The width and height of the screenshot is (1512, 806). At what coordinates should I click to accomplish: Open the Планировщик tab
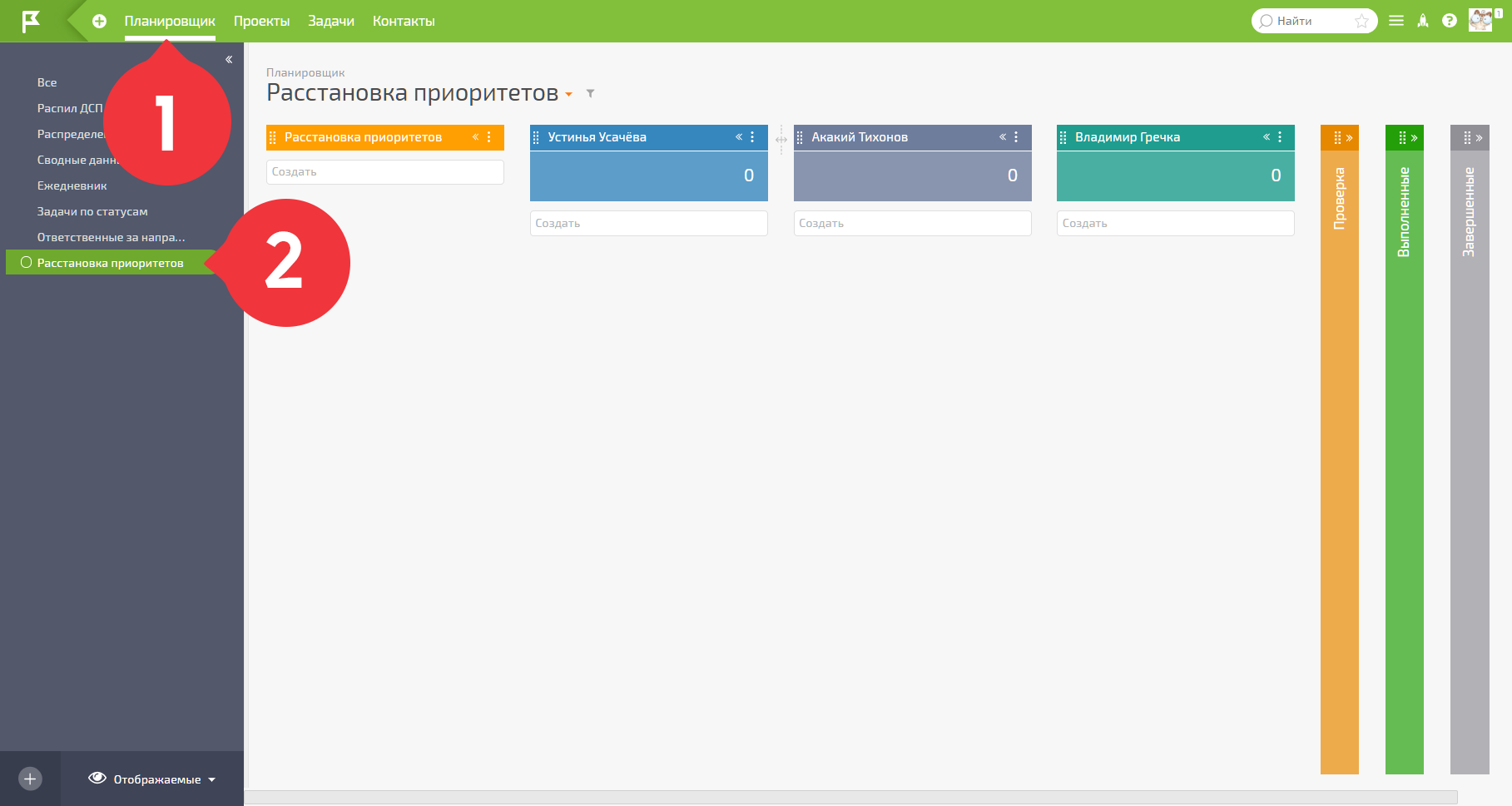[x=170, y=21]
